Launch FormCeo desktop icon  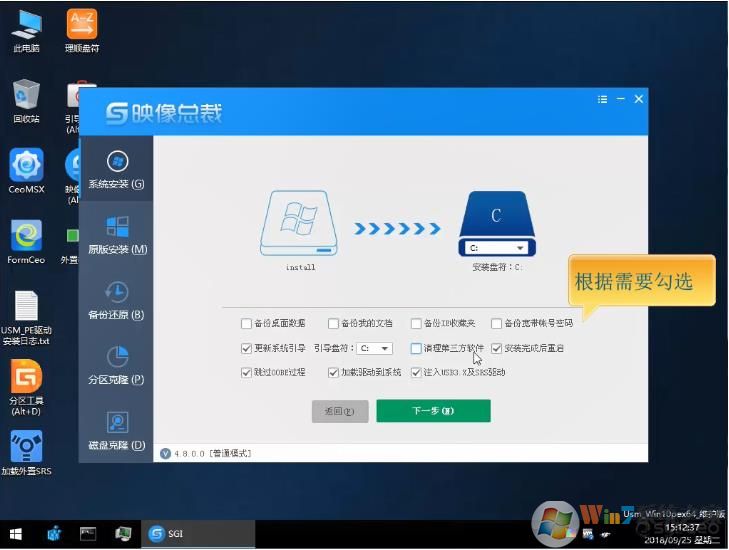point(26,242)
